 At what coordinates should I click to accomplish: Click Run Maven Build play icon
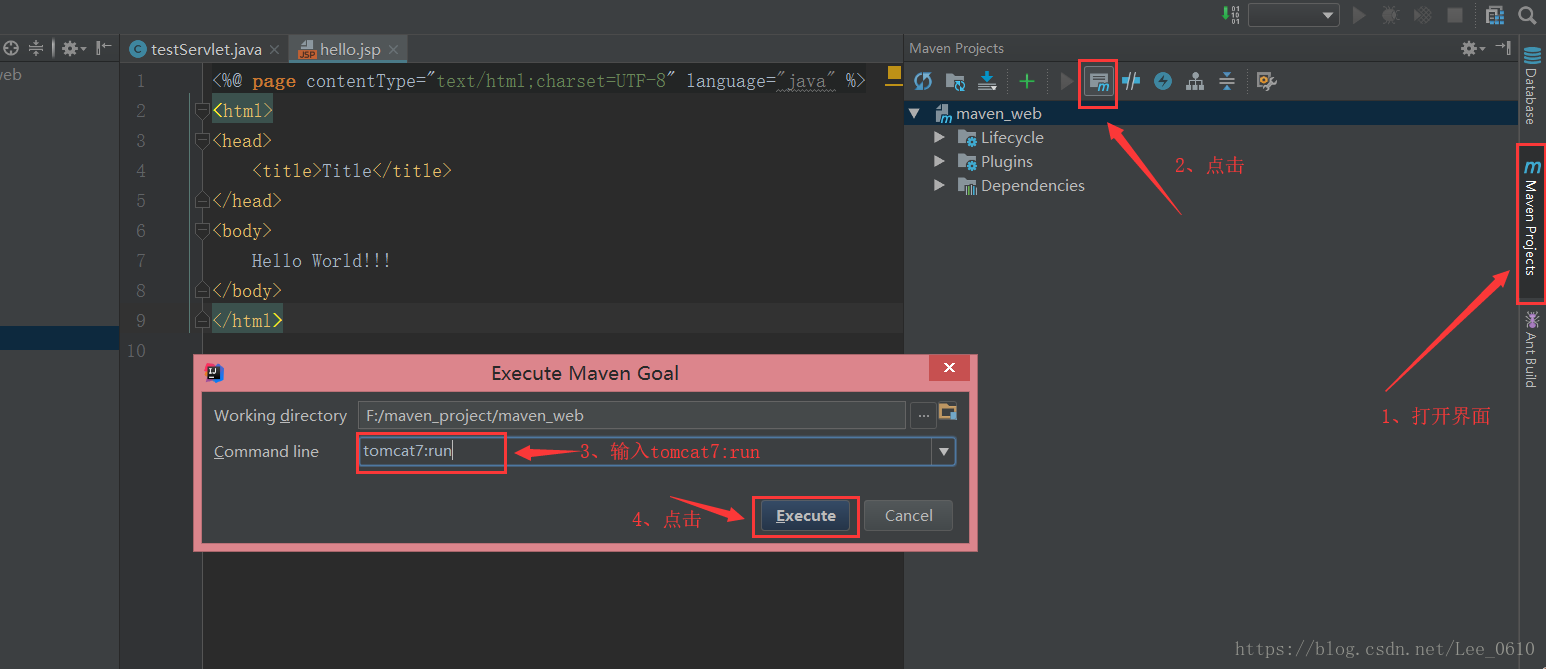pyautogui.click(x=1066, y=81)
